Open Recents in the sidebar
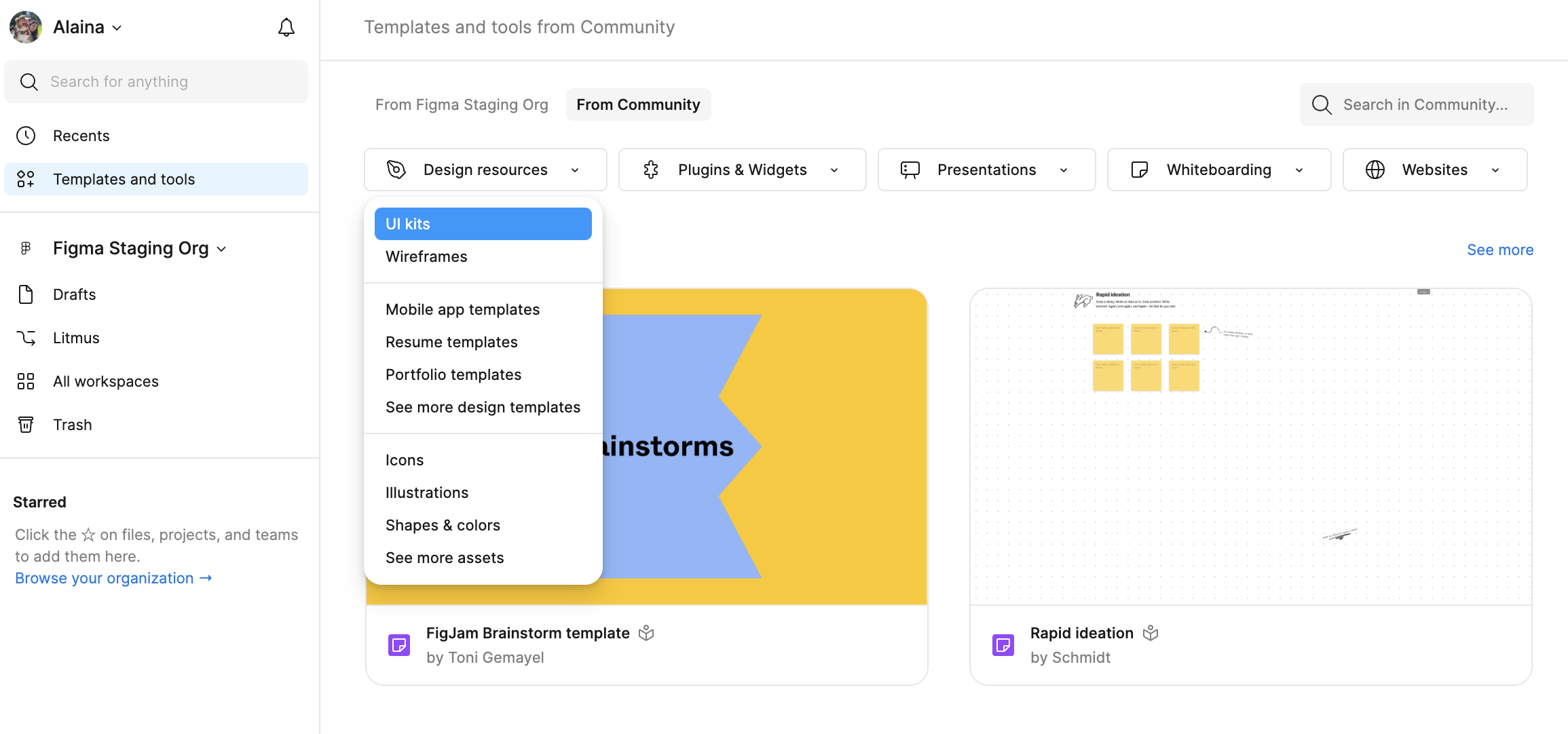Viewport: 1568px width, 734px height. point(156,136)
